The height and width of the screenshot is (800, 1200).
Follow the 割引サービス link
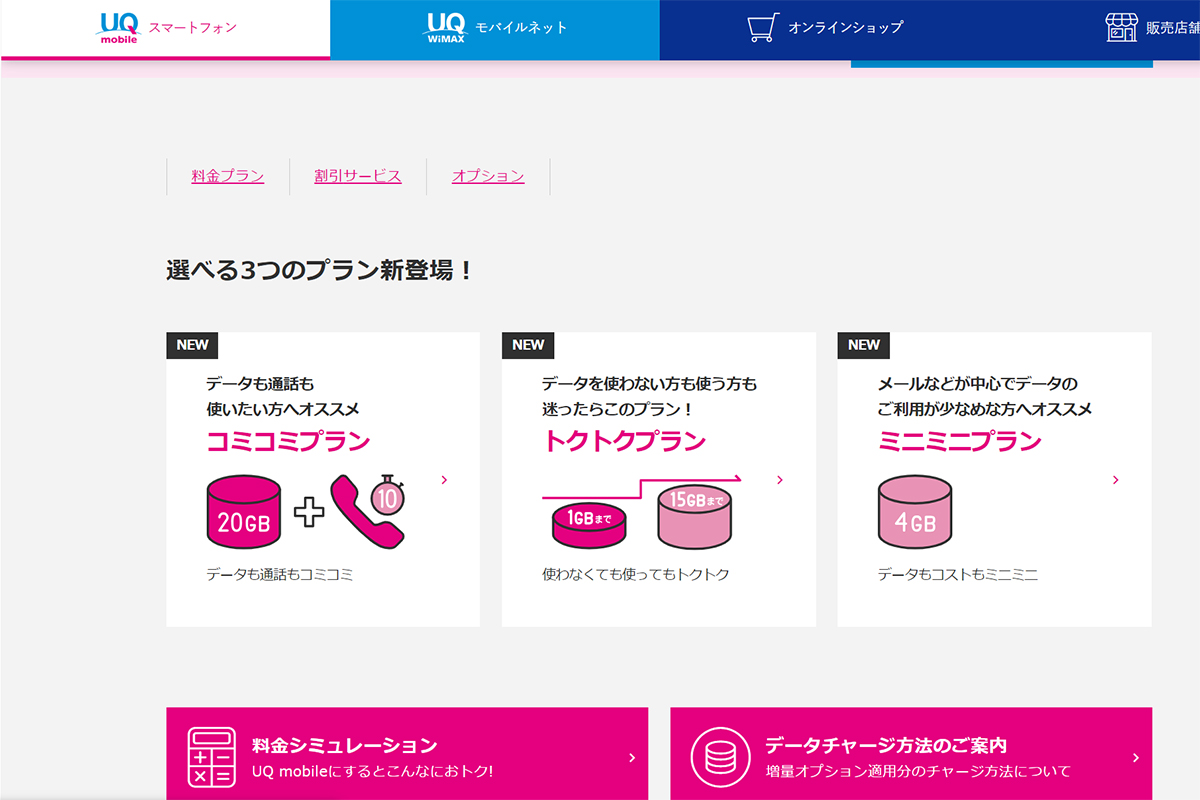tap(358, 176)
